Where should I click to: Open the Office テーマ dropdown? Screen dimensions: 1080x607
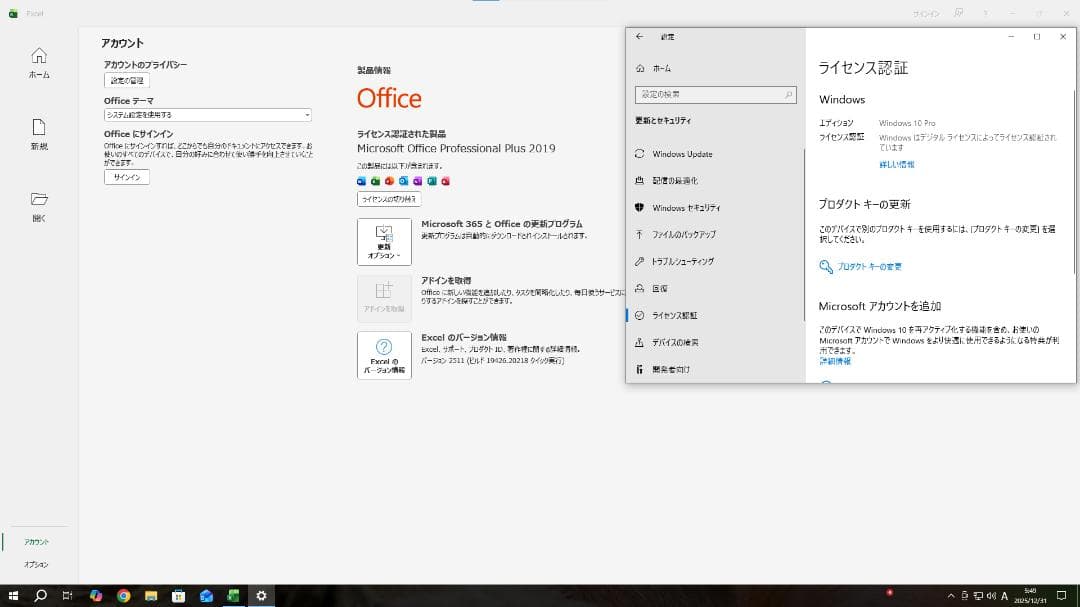click(205, 114)
